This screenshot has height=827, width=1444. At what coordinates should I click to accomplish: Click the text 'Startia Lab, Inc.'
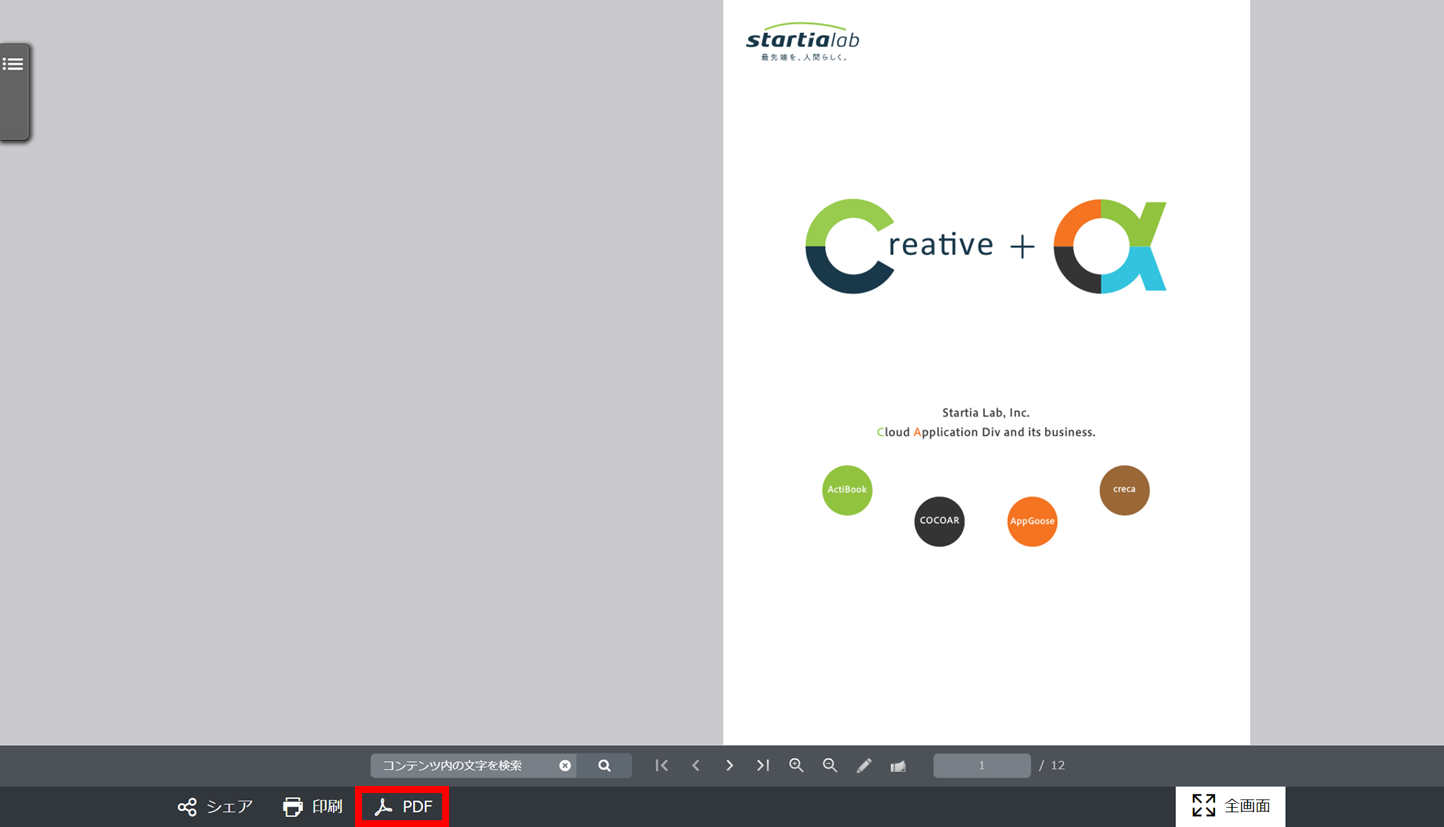(x=986, y=412)
